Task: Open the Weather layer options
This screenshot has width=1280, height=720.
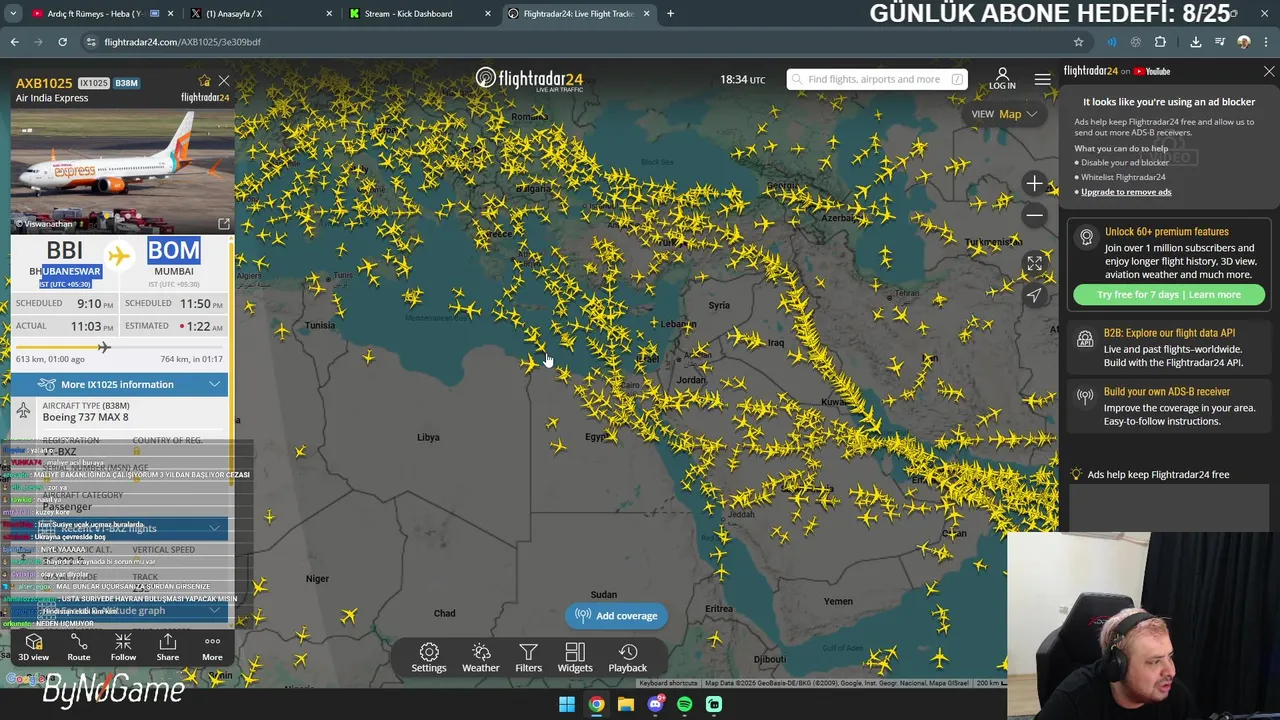Action: coord(481,658)
